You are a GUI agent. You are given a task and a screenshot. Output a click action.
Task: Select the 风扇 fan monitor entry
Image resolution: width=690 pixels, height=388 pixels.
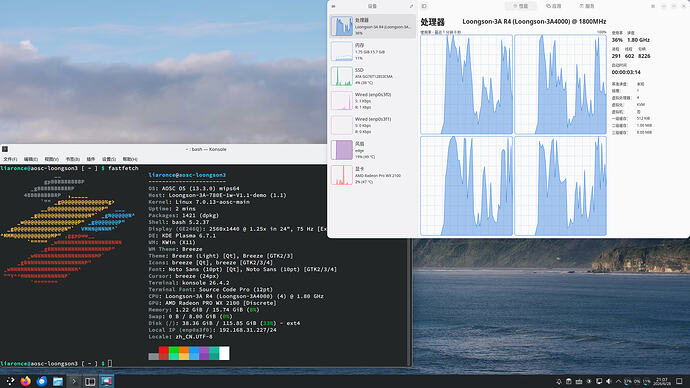(372, 150)
